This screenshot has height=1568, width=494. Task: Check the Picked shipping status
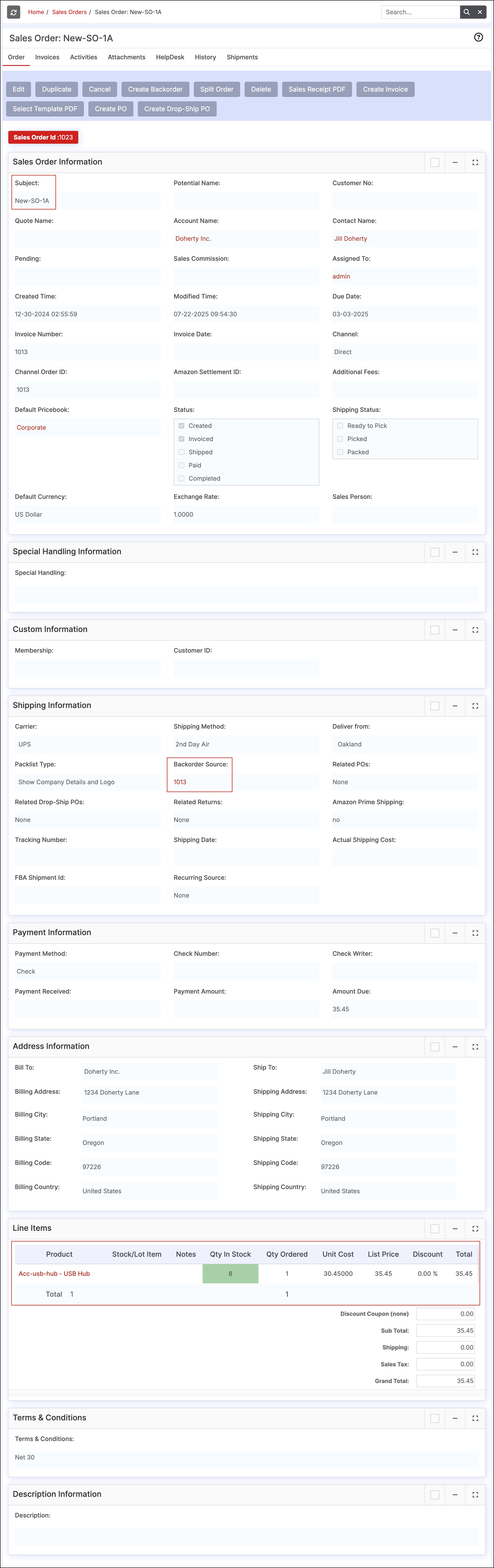(x=340, y=439)
